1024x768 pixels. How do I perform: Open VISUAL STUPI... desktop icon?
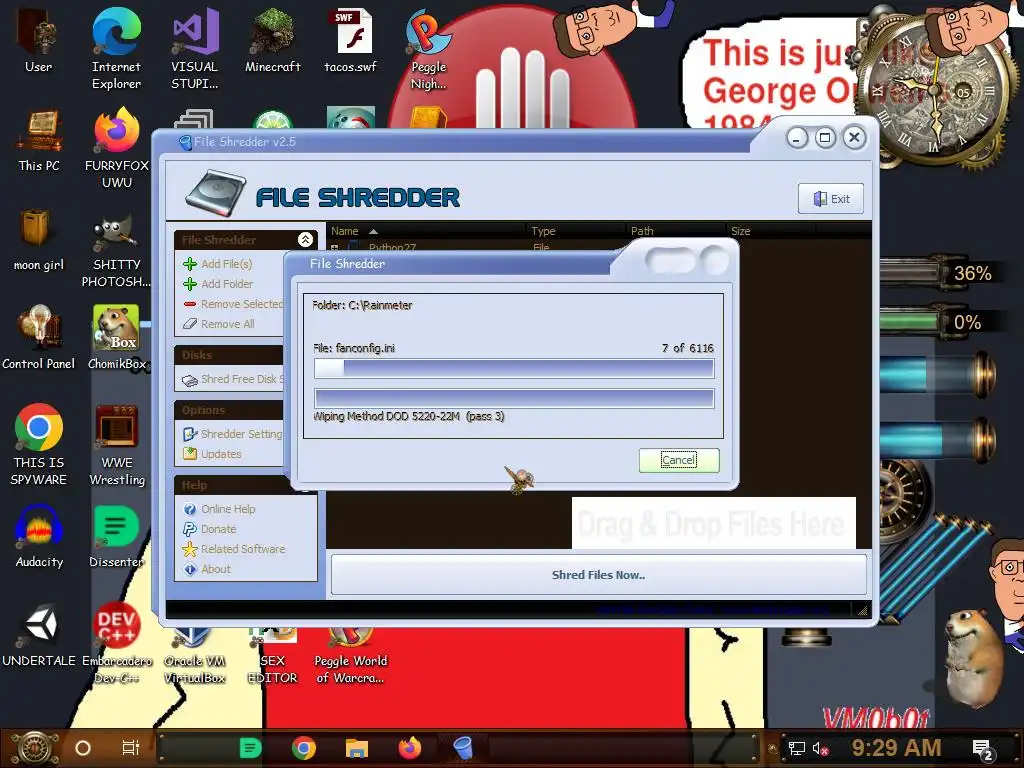point(195,47)
